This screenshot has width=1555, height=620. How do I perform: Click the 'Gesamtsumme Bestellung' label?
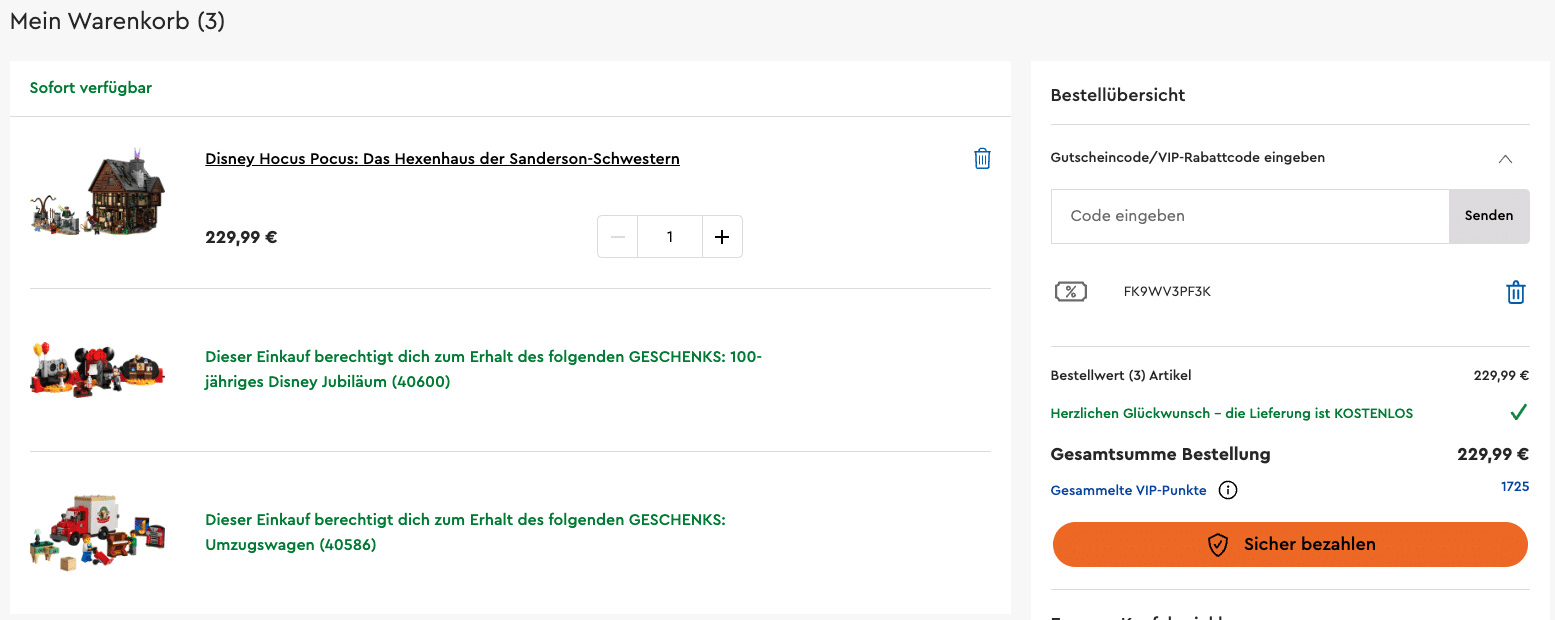pyautogui.click(x=1160, y=454)
